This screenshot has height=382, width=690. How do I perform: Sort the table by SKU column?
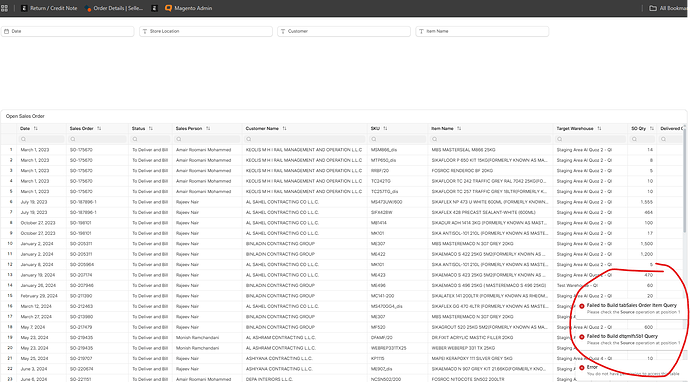coord(385,129)
